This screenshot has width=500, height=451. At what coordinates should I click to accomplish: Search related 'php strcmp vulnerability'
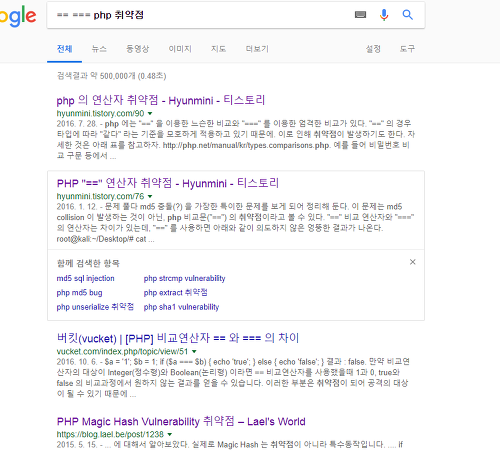coord(184,278)
